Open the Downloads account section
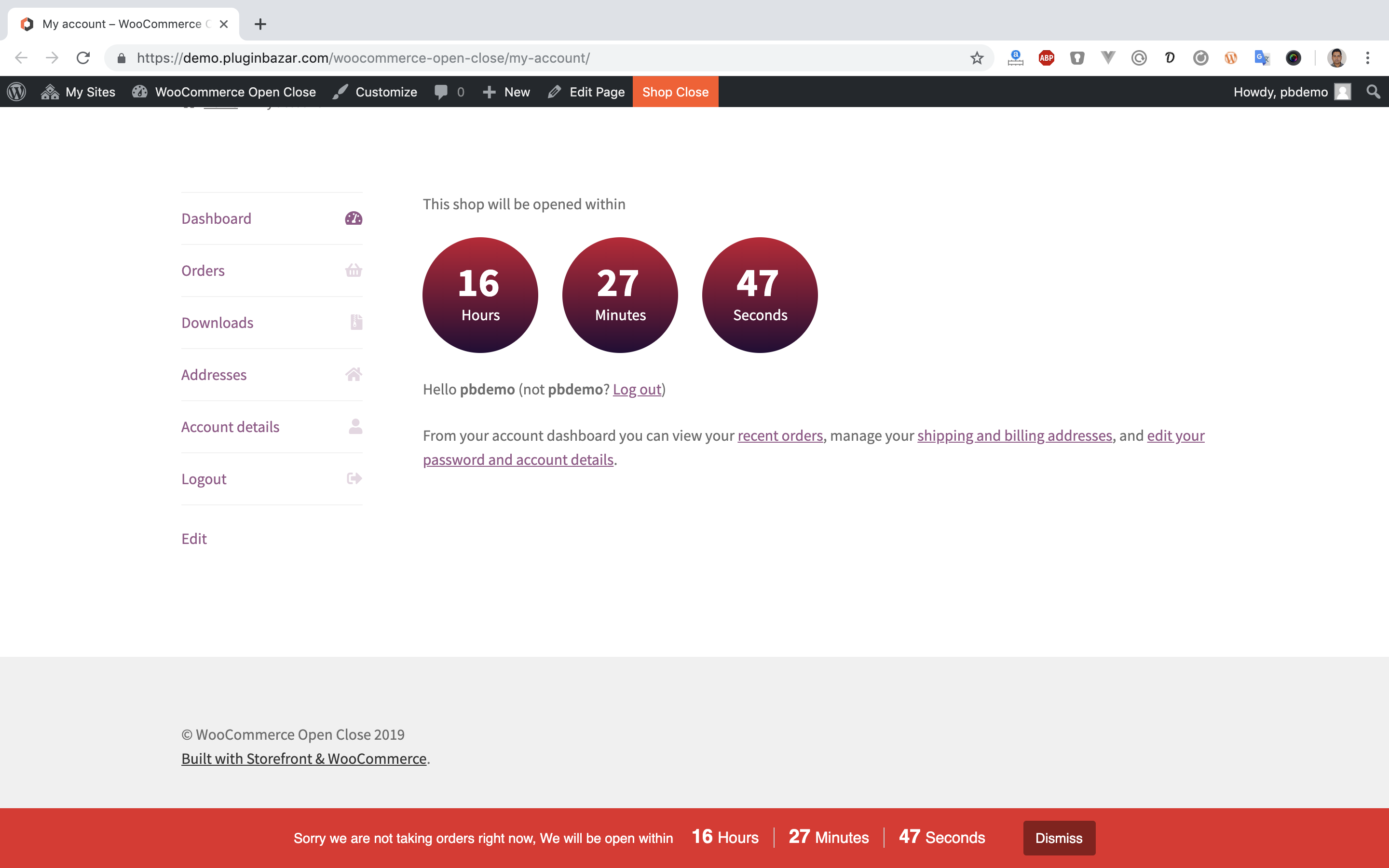This screenshot has height=868, width=1389. click(218, 323)
